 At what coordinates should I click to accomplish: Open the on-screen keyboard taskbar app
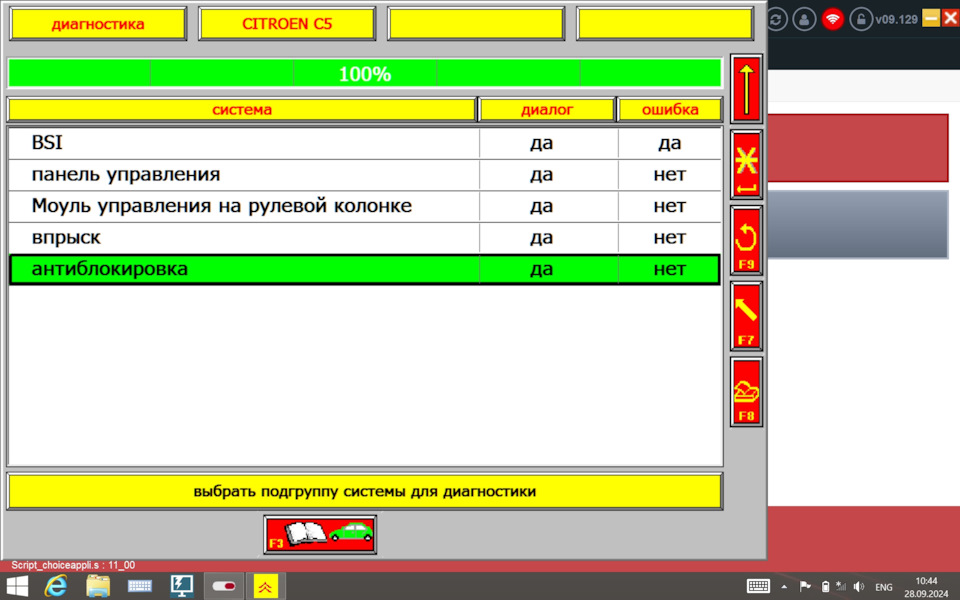coord(140,587)
